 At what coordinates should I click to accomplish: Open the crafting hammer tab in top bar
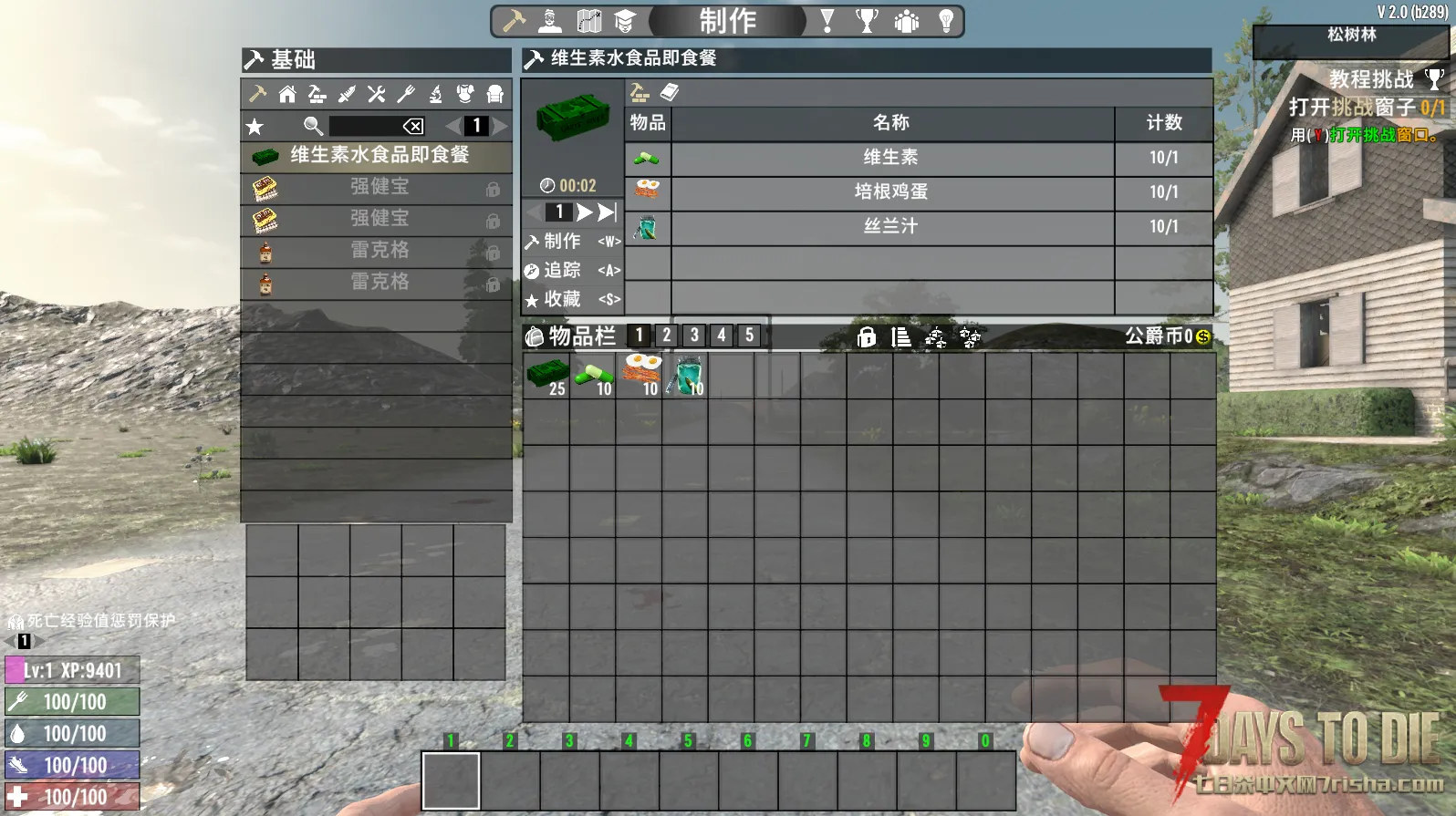coord(515,21)
